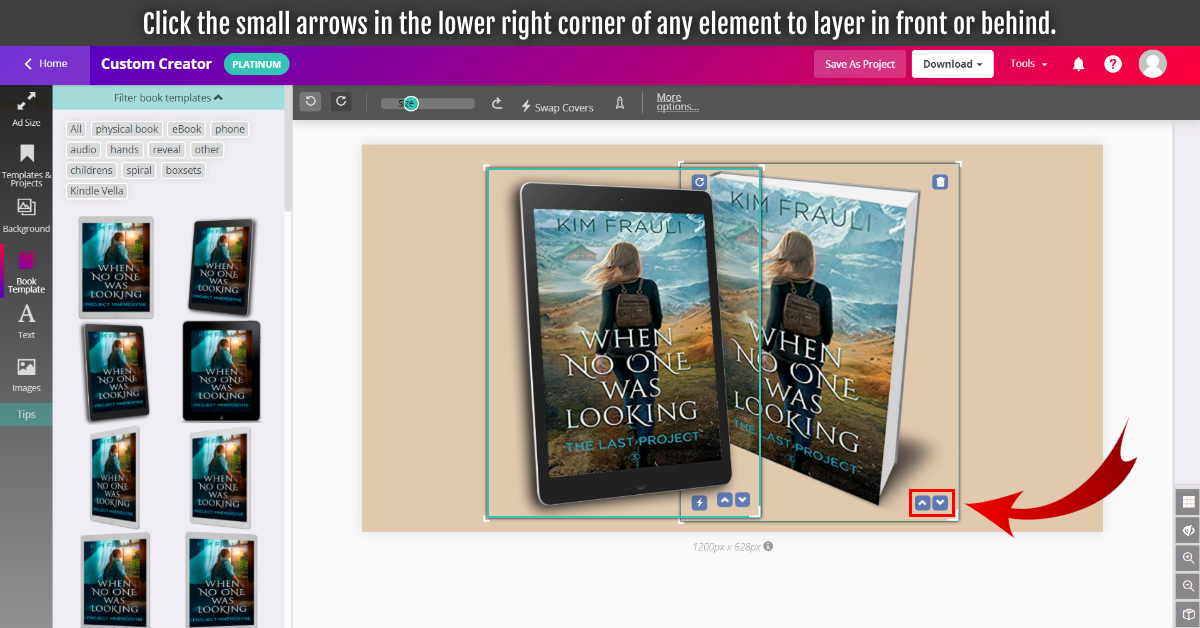The image size is (1200, 628).
Task: Select the Book Template sidebar item
Action: [x=26, y=272]
